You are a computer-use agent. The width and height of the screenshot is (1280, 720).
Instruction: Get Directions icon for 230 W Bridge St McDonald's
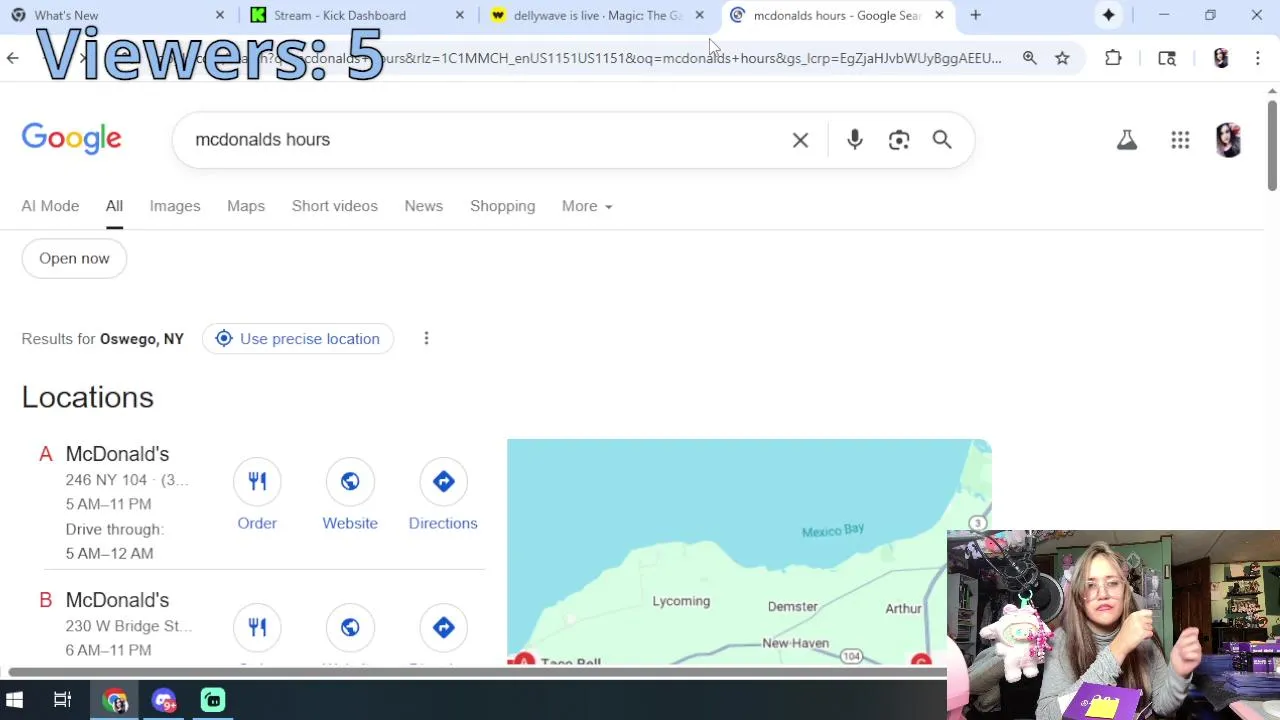click(x=443, y=628)
